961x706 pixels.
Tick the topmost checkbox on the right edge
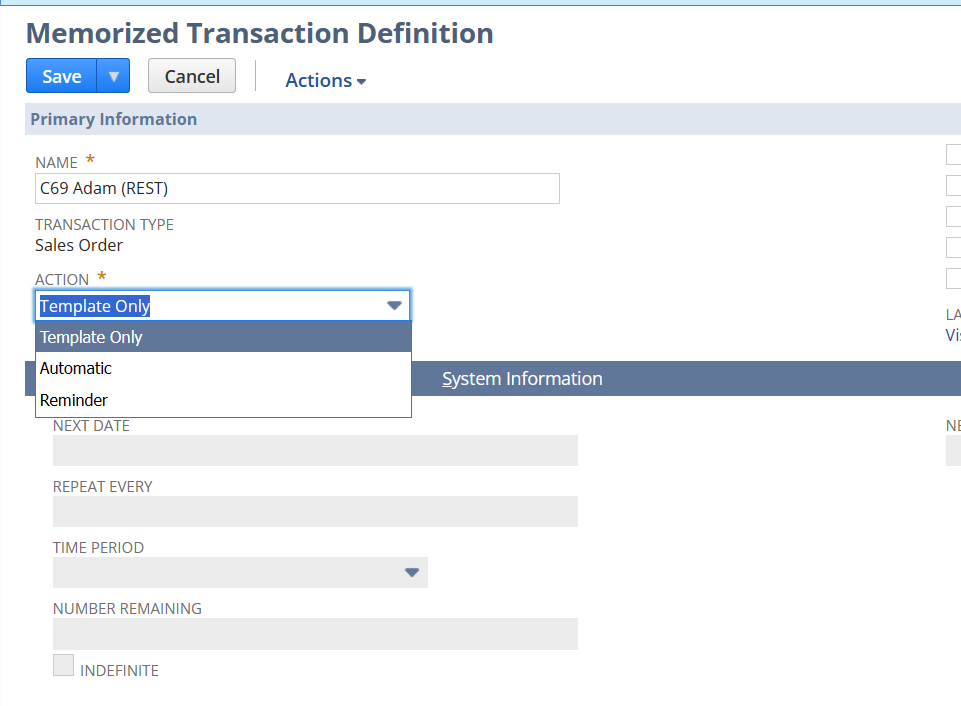click(x=954, y=154)
